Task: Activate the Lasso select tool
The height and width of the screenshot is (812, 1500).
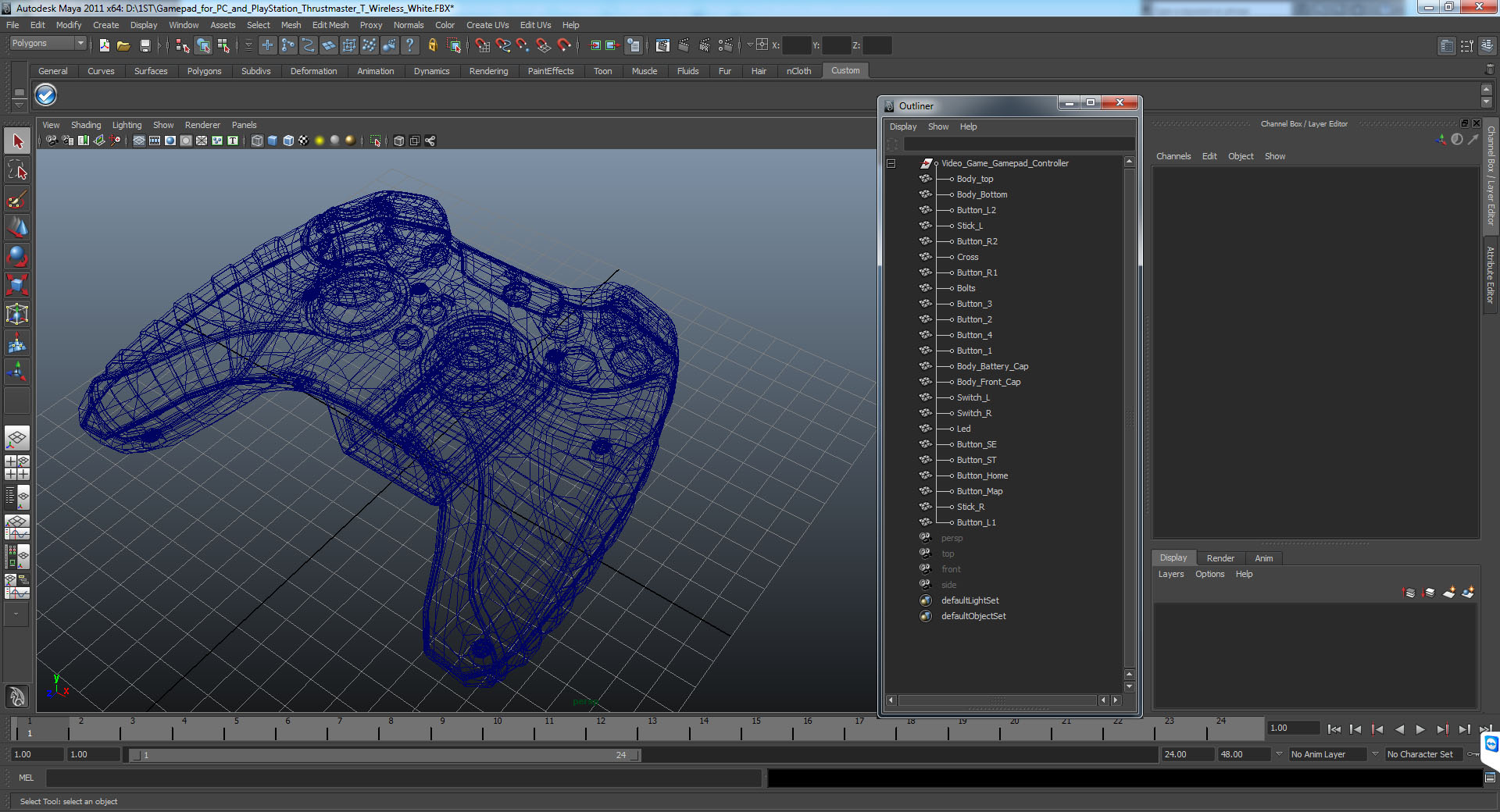Action: pyautogui.click(x=17, y=170)
